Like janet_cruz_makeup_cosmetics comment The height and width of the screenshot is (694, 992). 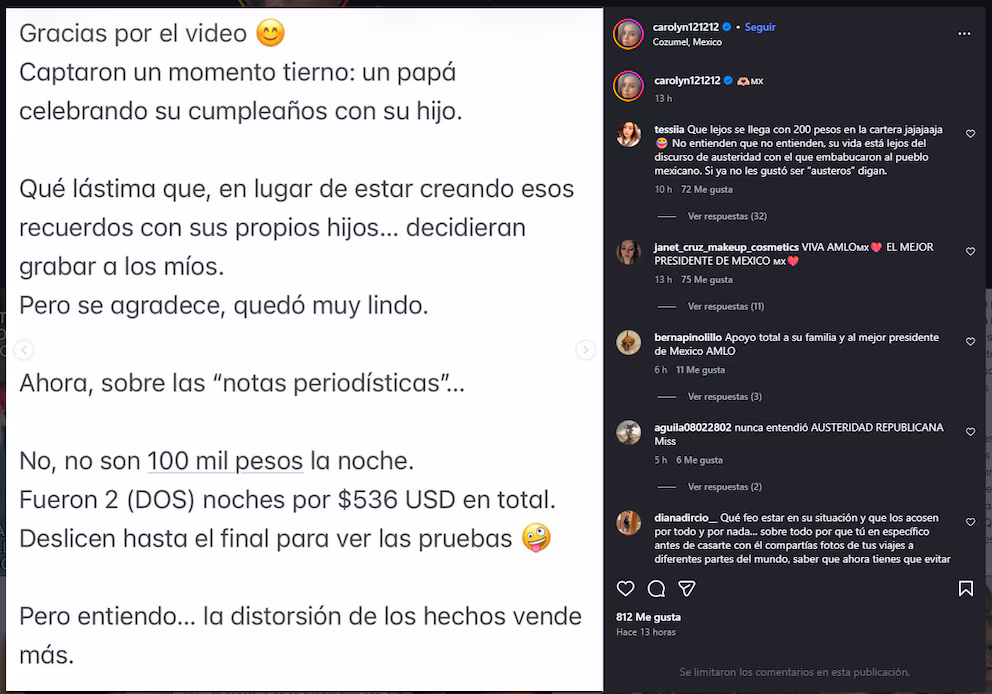[970, 252]
